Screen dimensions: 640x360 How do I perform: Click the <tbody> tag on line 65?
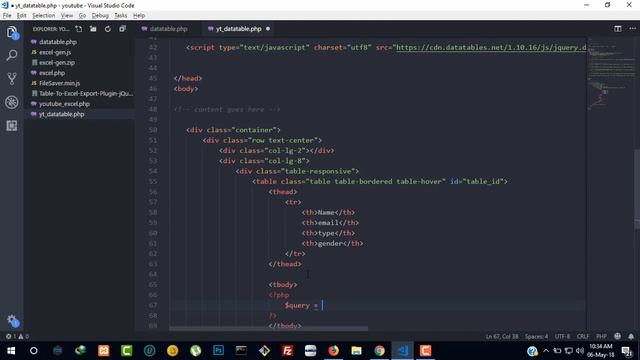click(x=283, y=284)
